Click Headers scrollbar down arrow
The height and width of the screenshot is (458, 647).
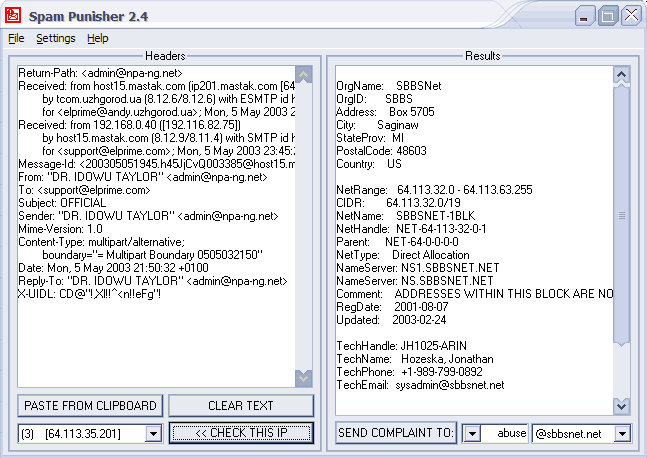(304, 378)
